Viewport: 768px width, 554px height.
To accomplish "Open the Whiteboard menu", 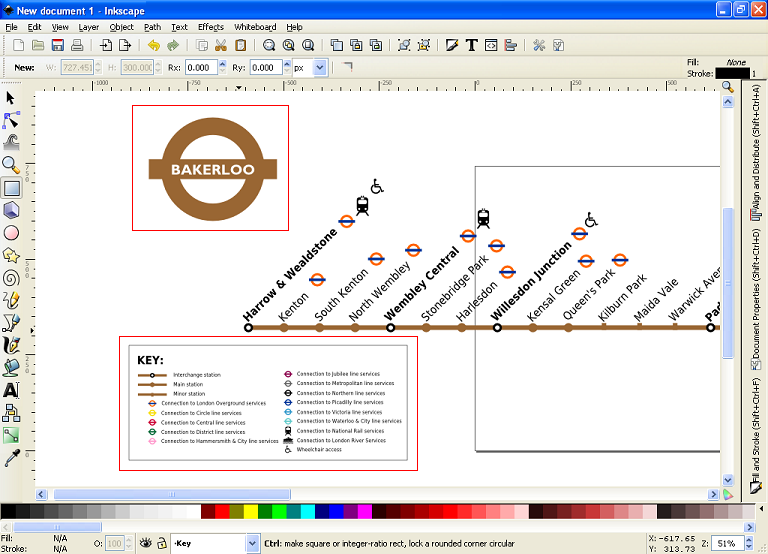I will click(x=255, y=27).
